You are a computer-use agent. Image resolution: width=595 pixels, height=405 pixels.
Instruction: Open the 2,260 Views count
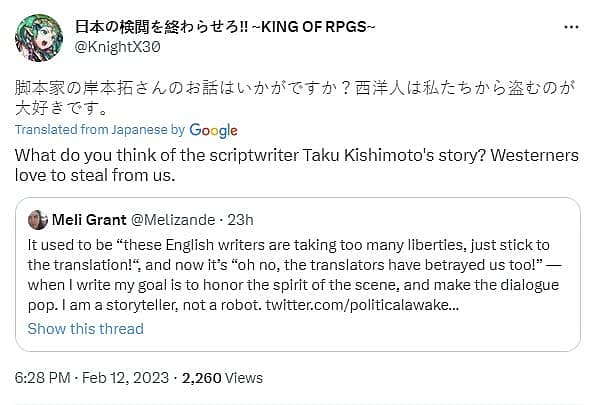point(222,378)
